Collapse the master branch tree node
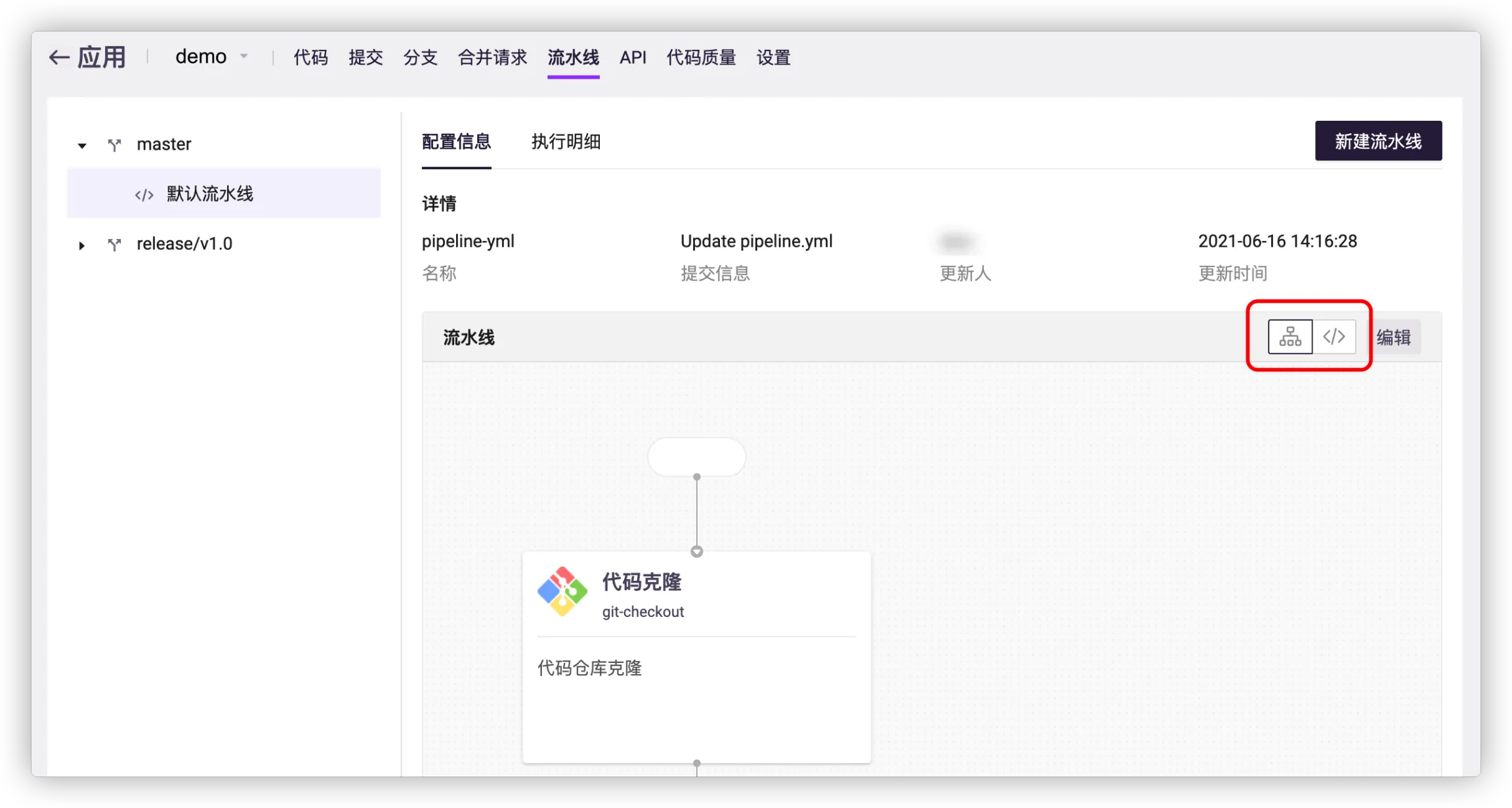 click(82, 145)
